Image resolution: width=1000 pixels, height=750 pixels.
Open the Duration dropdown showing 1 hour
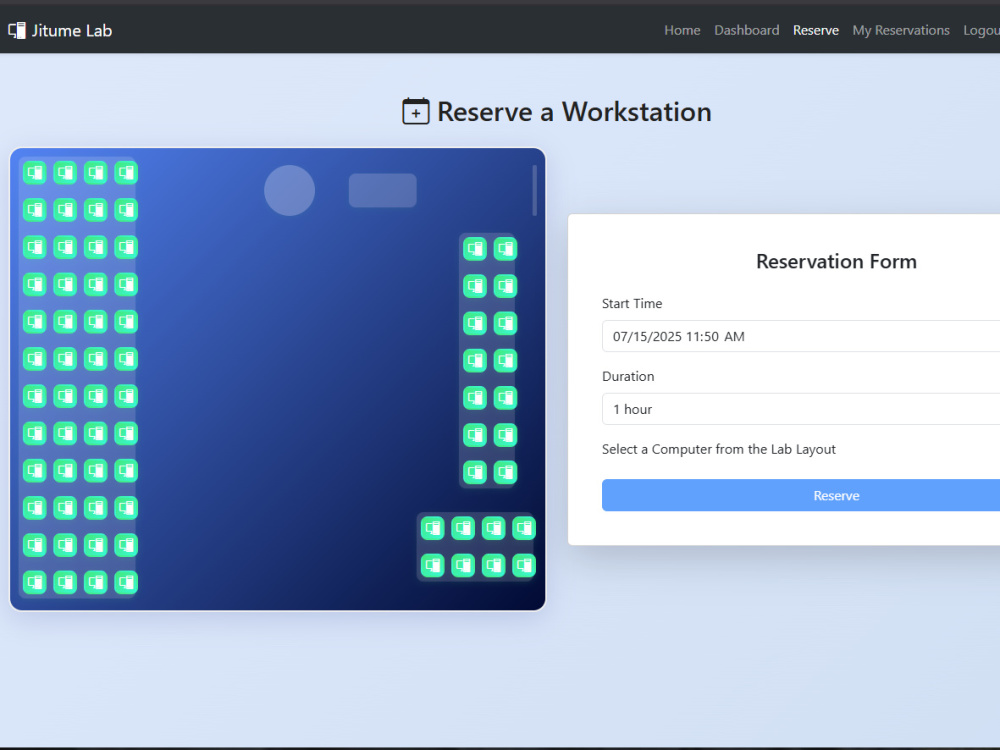pos(801,409)
